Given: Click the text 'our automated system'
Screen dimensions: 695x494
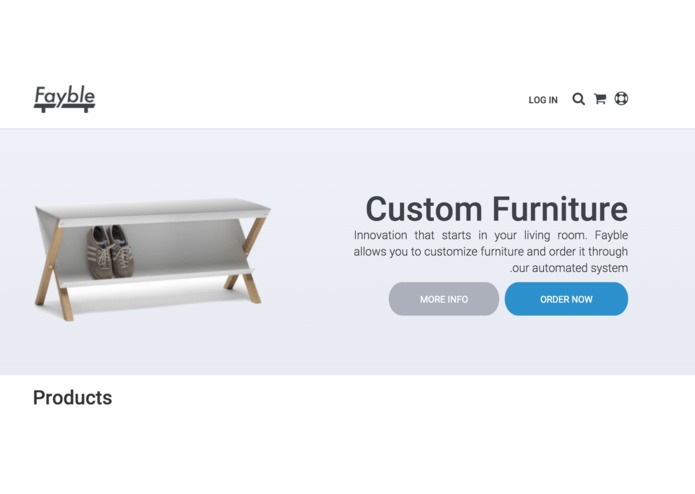Looking at the screenshot, I should click(571, 268).
